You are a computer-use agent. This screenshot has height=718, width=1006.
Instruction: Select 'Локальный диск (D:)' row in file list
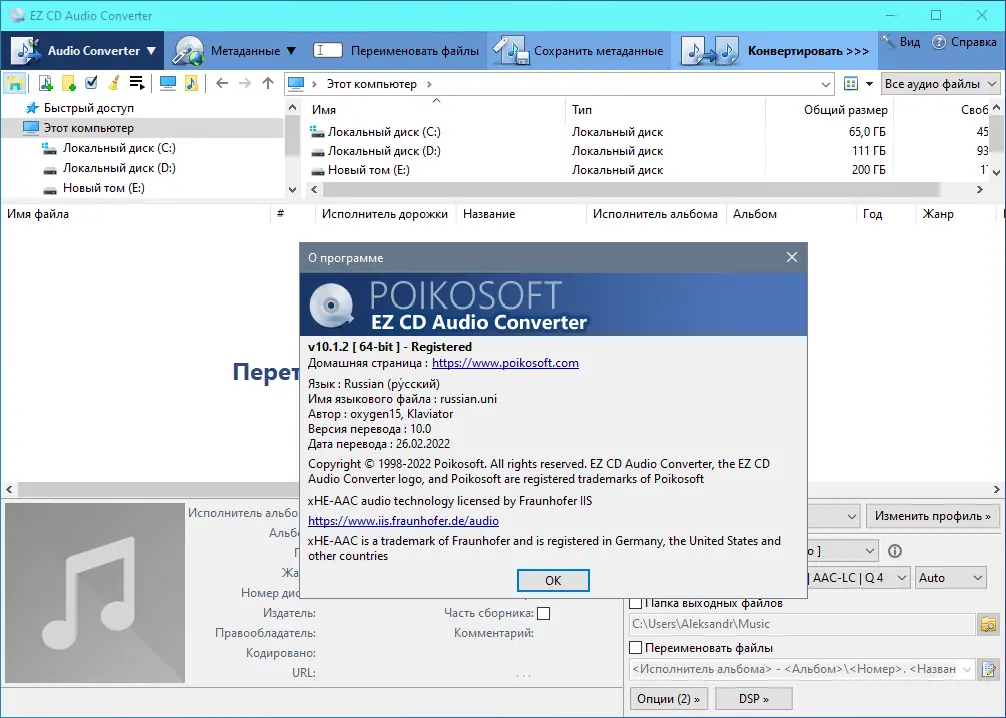coord(647,151)
